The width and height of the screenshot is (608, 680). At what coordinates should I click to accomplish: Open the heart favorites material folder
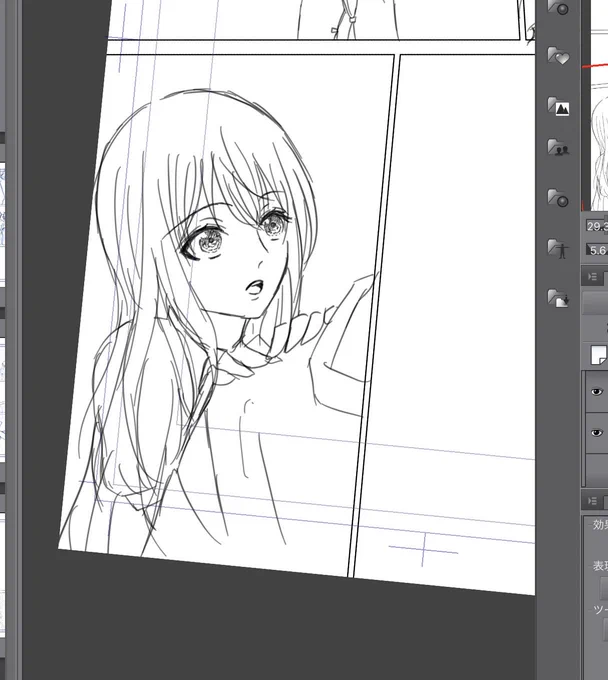click(x=558, y=56)
